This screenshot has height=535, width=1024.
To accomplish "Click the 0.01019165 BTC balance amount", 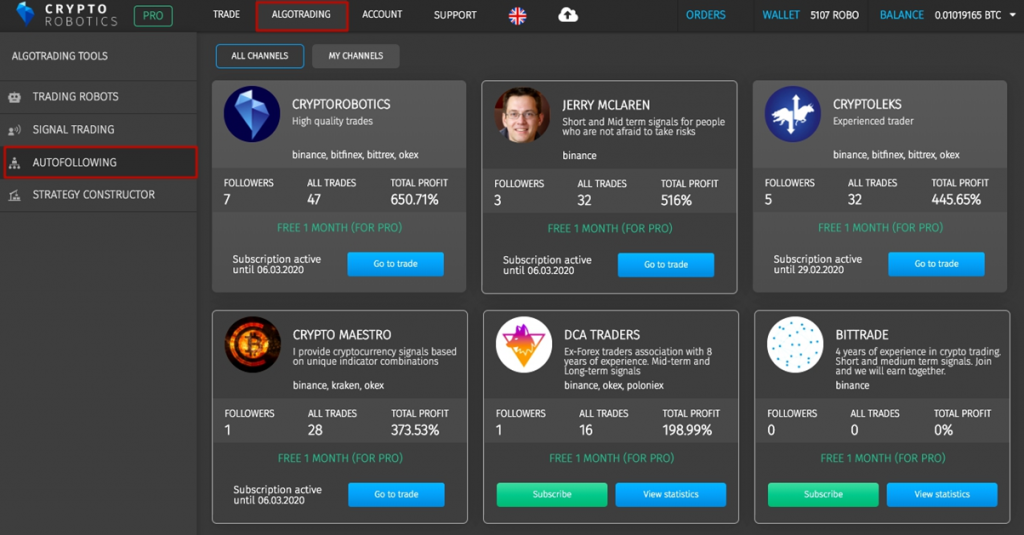I will pos(967,15).
